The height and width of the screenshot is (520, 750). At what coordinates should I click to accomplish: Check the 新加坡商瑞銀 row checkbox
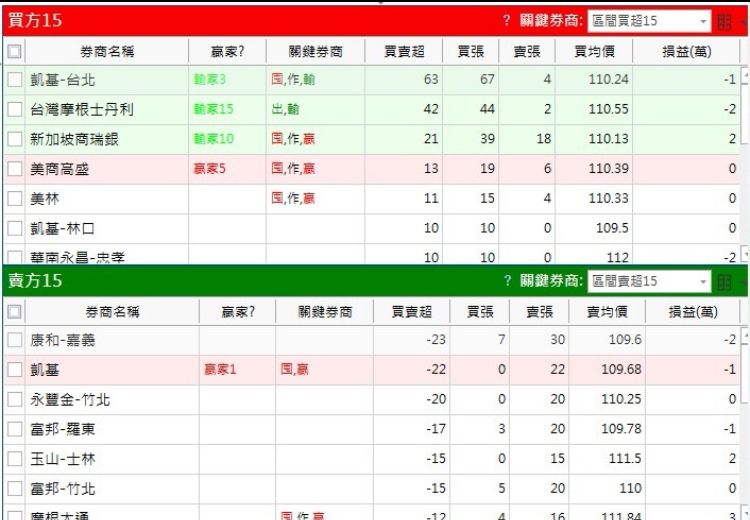(14, 139)
